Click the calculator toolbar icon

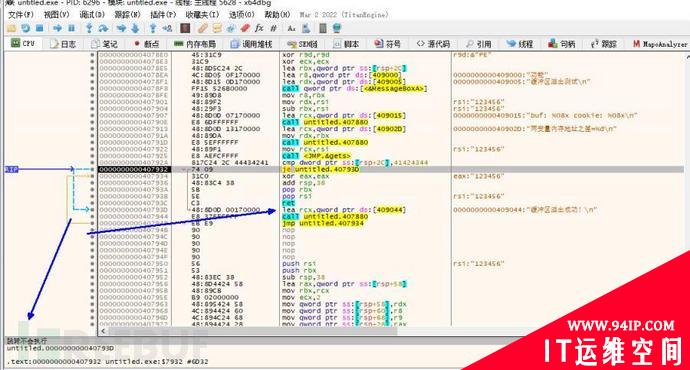(x=323, y=29)
